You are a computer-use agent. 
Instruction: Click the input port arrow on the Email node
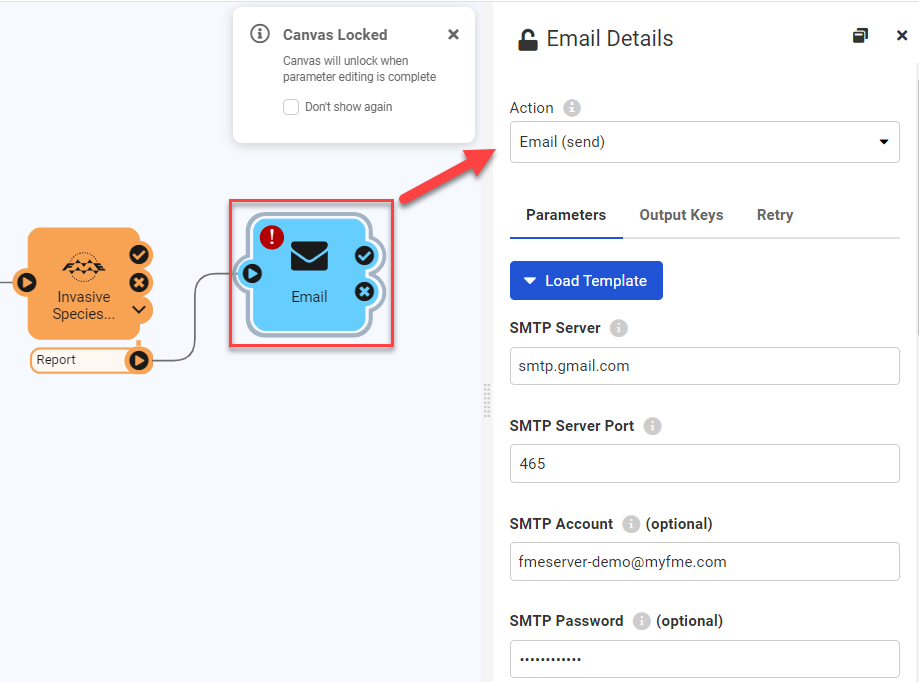click(253, 273)
